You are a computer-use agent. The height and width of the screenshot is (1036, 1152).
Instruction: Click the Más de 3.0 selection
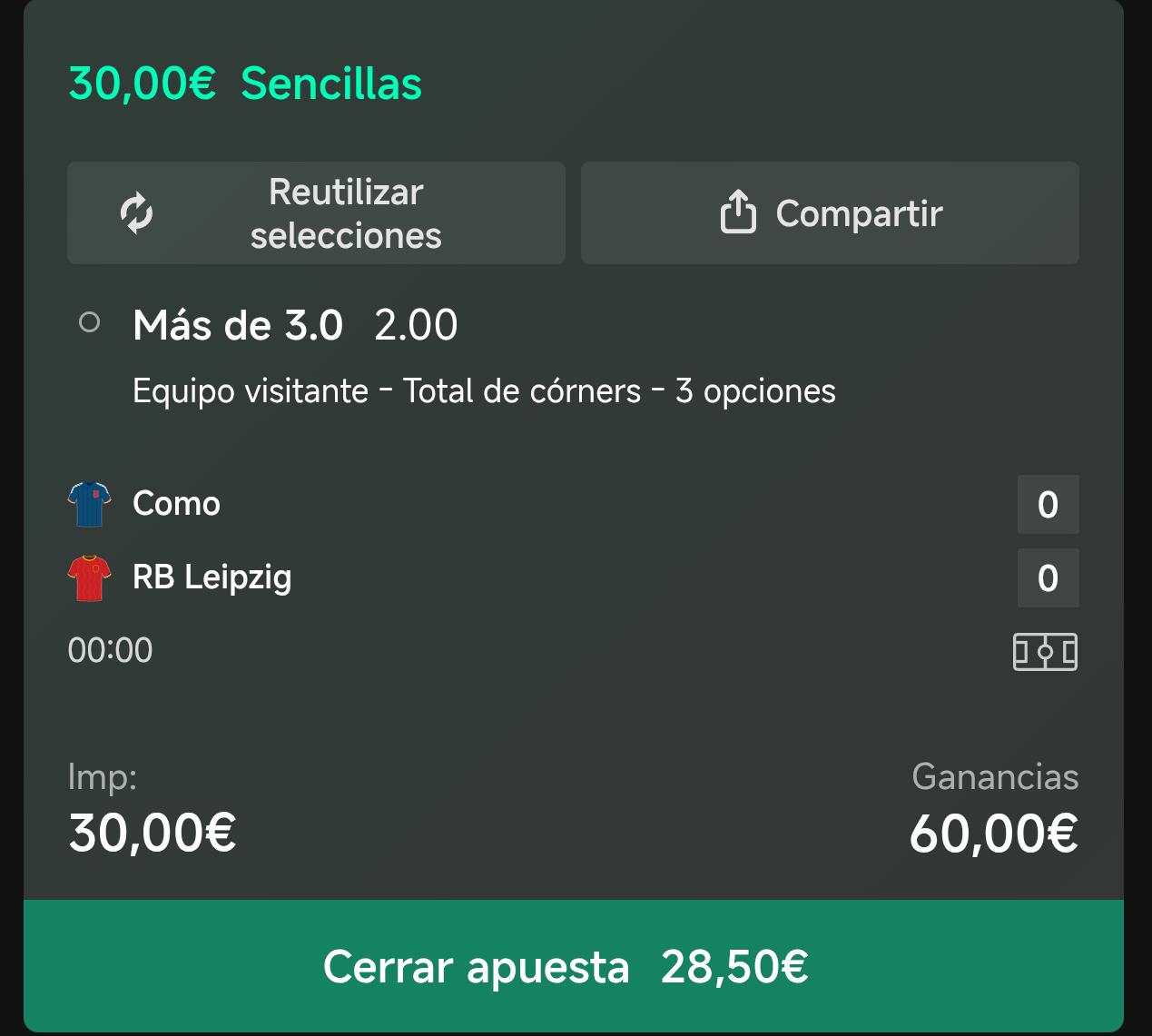[x=238, y=325]
